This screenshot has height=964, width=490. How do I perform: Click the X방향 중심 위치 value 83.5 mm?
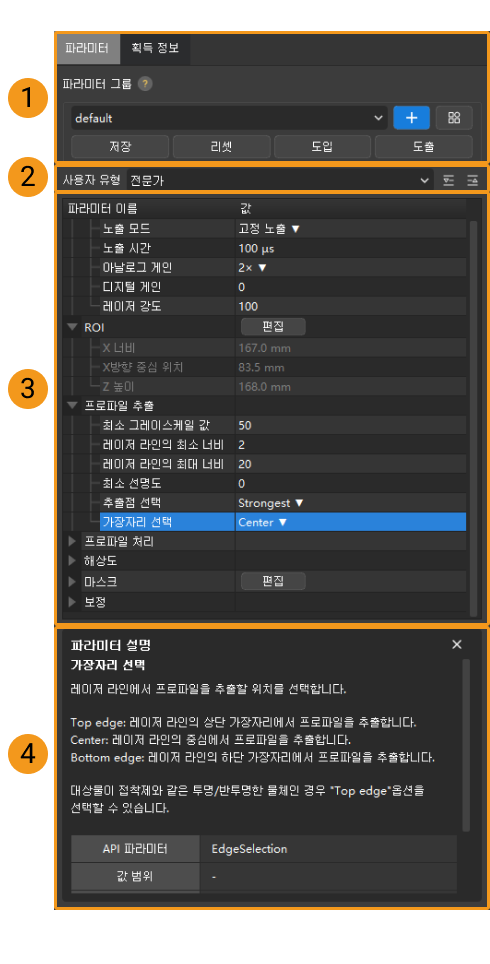(x=261, y=368)
